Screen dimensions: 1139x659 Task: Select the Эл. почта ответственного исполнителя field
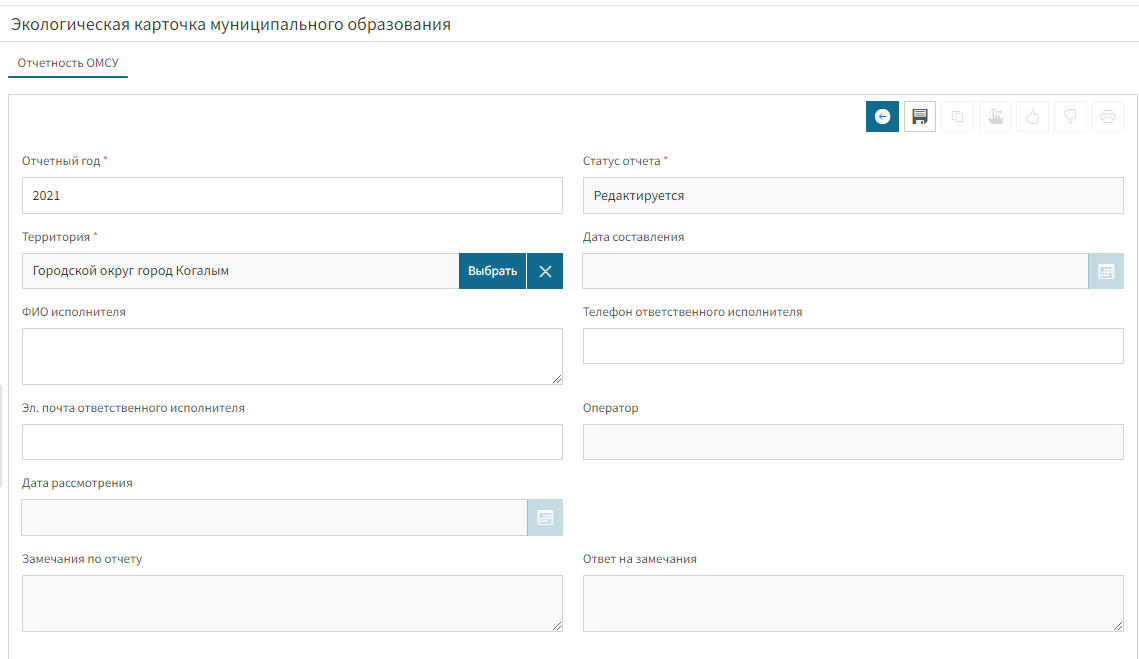point(292,442)
